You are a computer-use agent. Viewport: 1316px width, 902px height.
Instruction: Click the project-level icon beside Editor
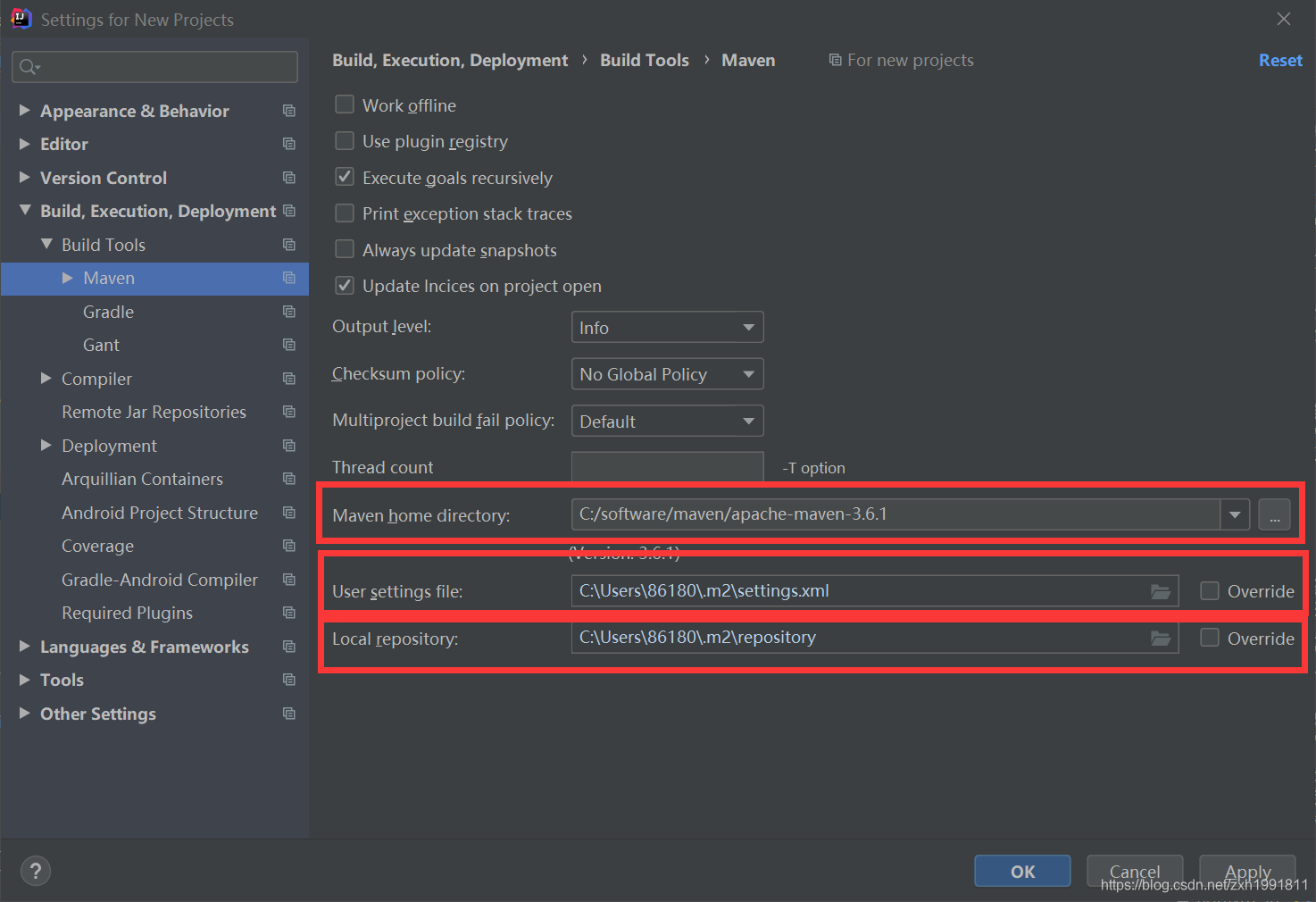click(288, 144)
